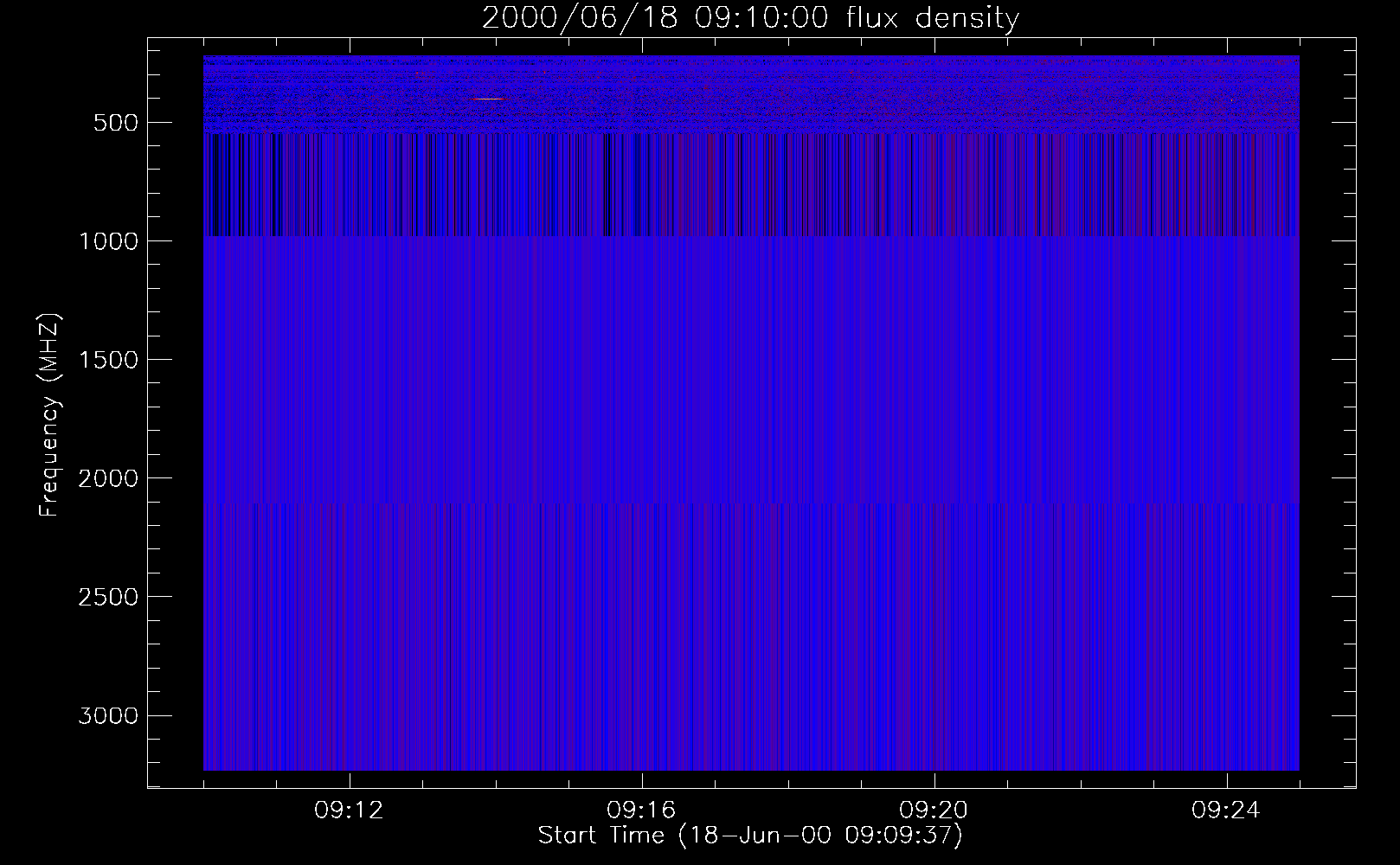Click the 09:16 time tick label

click(x=641, y=811)
